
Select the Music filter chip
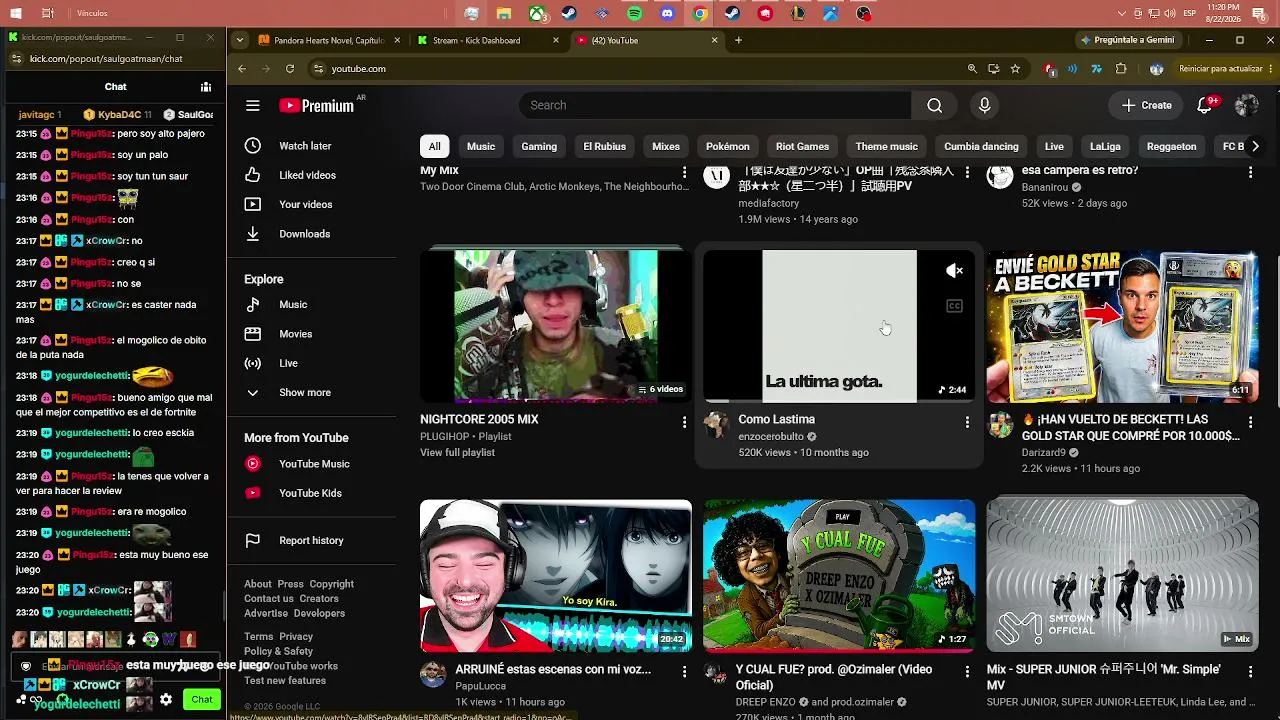pos(481,146)
